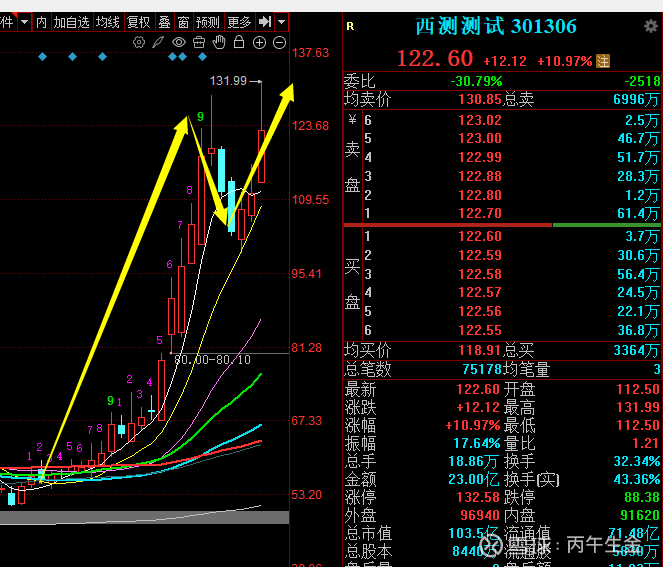663x567 pixels.
Task: Open dropdown arrow after jump-to-end icon
Action: click(x=281, y=22)
